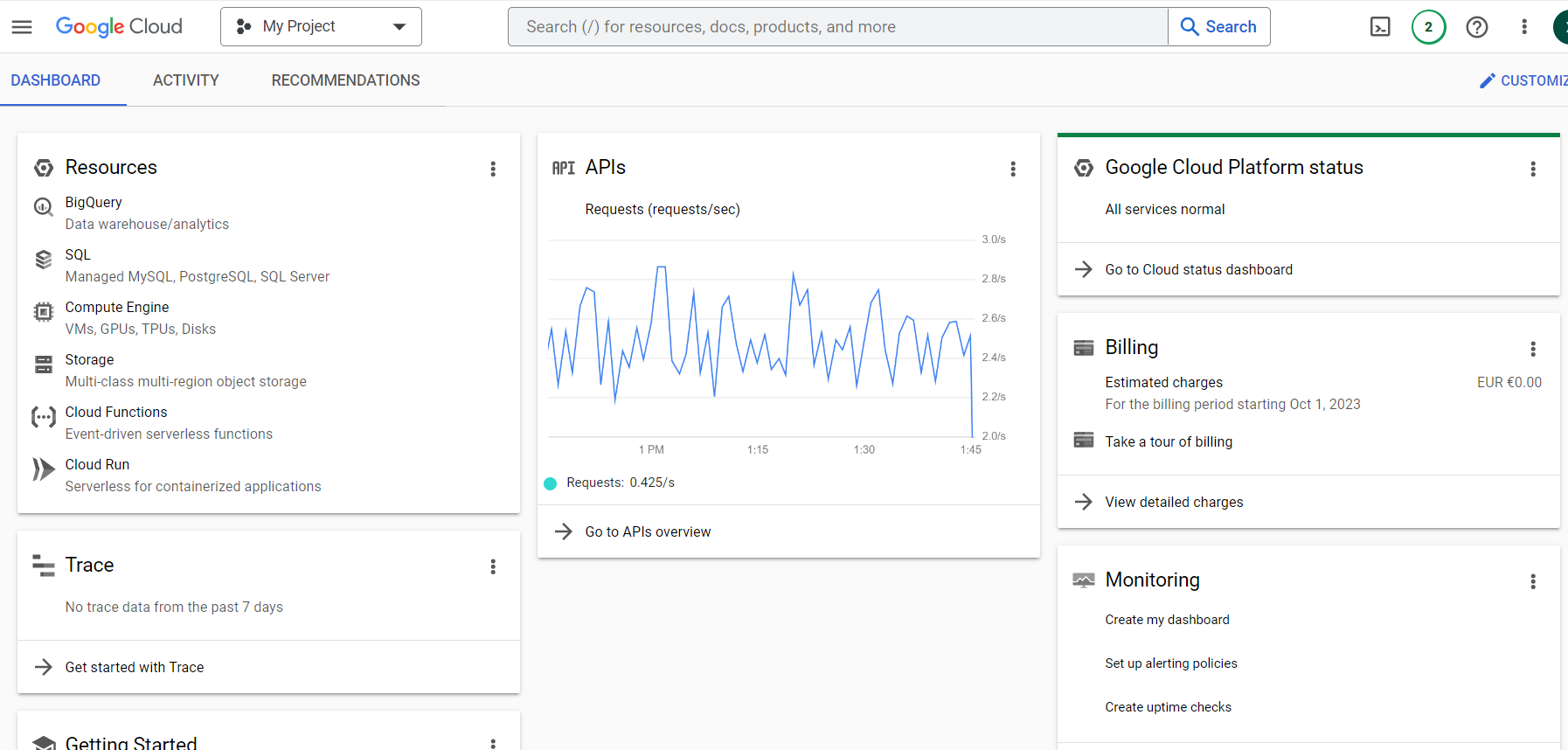Open the Compute Engine resource link
Screen dimensions: 1568x750
[117, 307]
